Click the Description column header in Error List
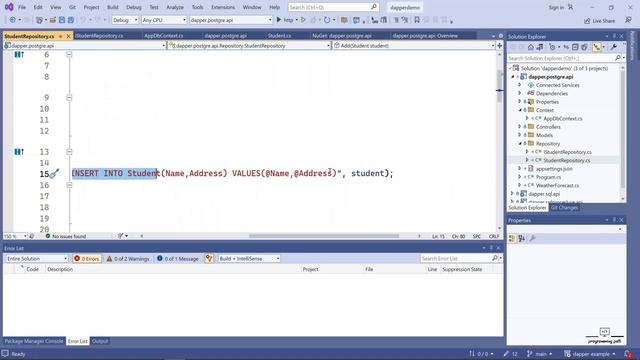This screenshot has height=360, width=640. (x=60, y=269)
